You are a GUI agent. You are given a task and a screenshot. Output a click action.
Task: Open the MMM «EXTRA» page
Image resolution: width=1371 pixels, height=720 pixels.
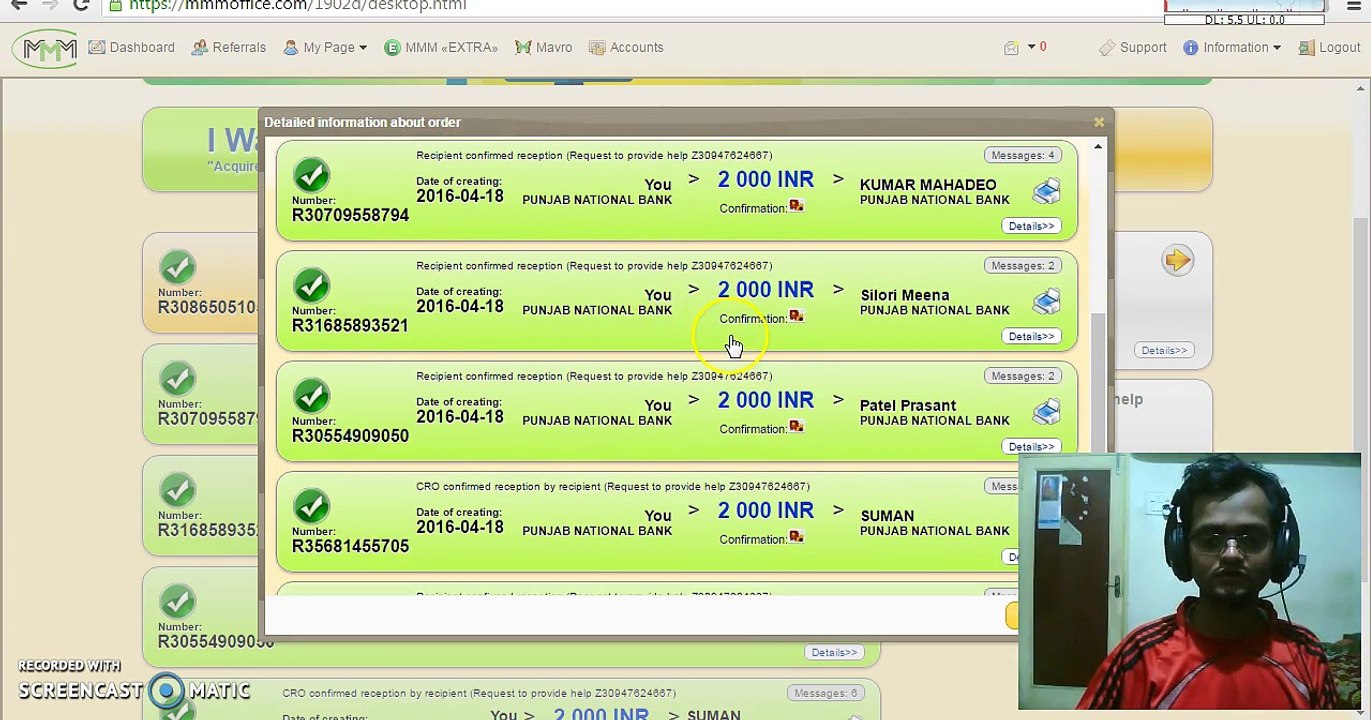point(441,48)
